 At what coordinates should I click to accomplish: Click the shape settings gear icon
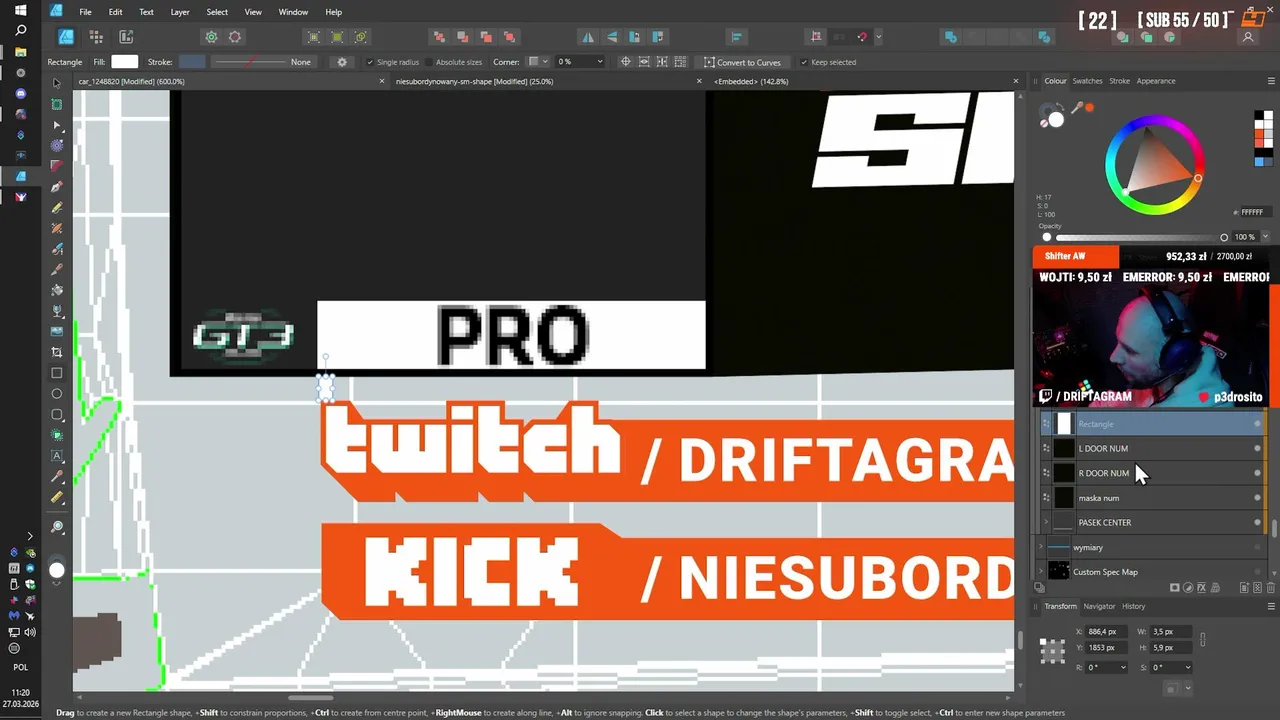point(342,62)
